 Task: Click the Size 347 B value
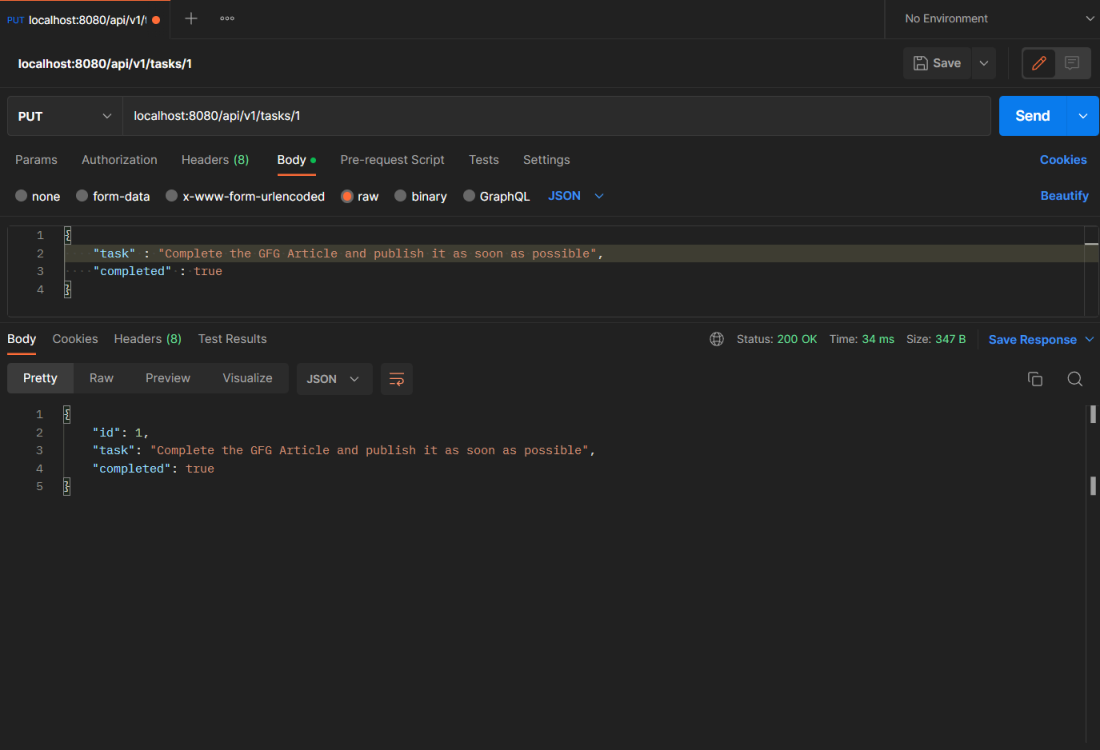950,340
